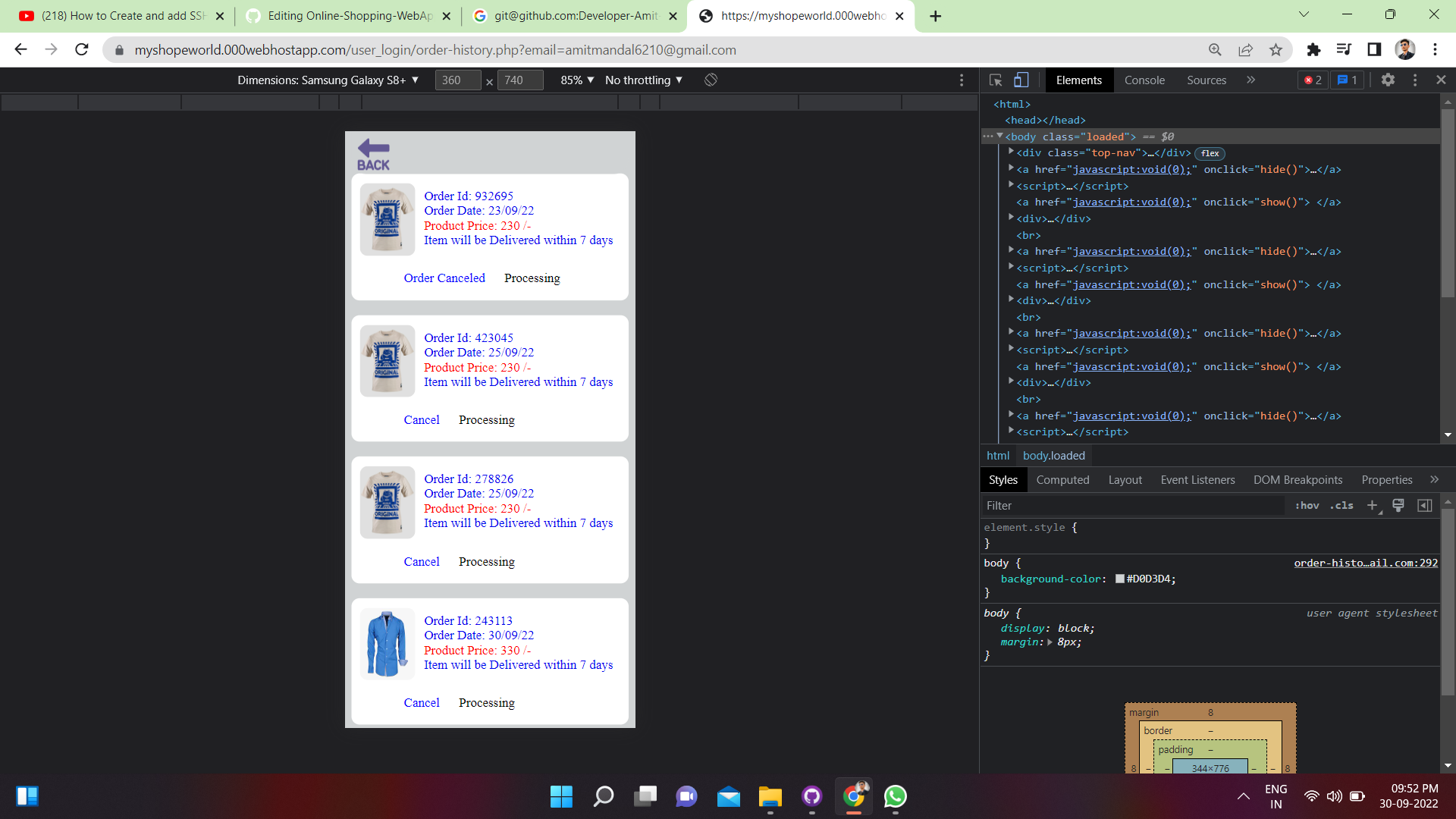Toggle element state with :hov button
The height and width of the screenshot is (819, 1456).
pyautogui.click(x=1307, y=505)
